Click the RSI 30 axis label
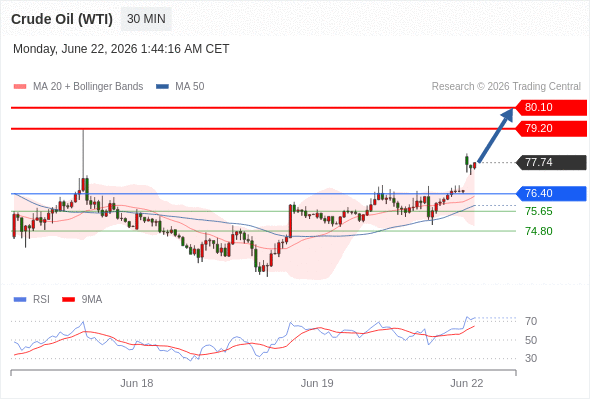This screenshot has width=590, height=400. (x=531, y=358)
